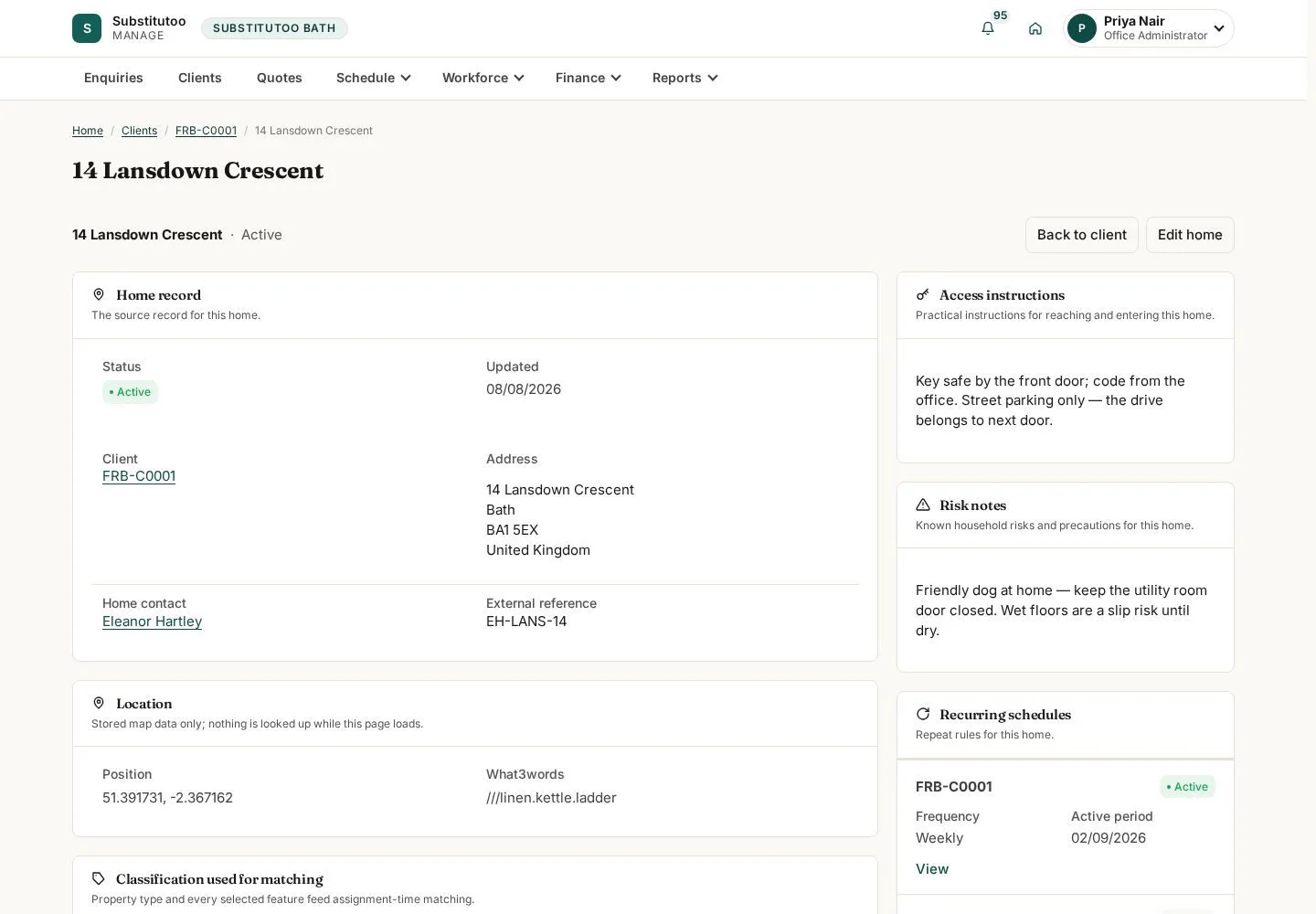The image size is (1316, 914).
Task: Open client FRB-C0001 link in Home record
Action: (x=139, y=476)
